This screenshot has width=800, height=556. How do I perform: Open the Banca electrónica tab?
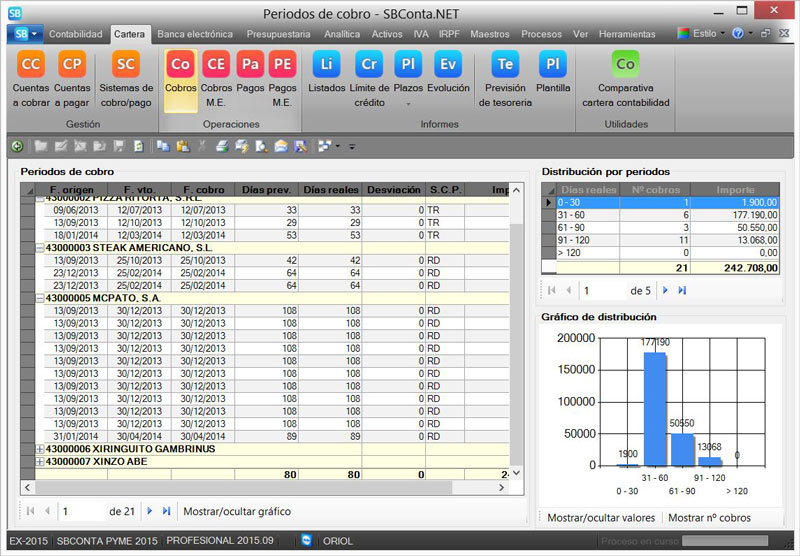click(196, 33)
